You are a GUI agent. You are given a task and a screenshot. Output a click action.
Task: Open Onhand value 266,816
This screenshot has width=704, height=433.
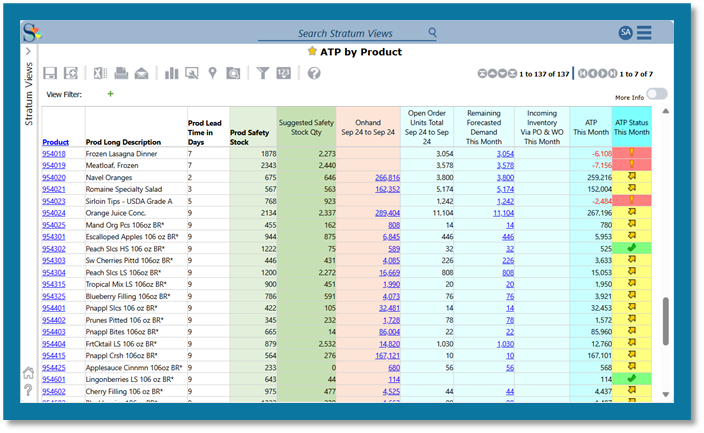tap(387, 177)
